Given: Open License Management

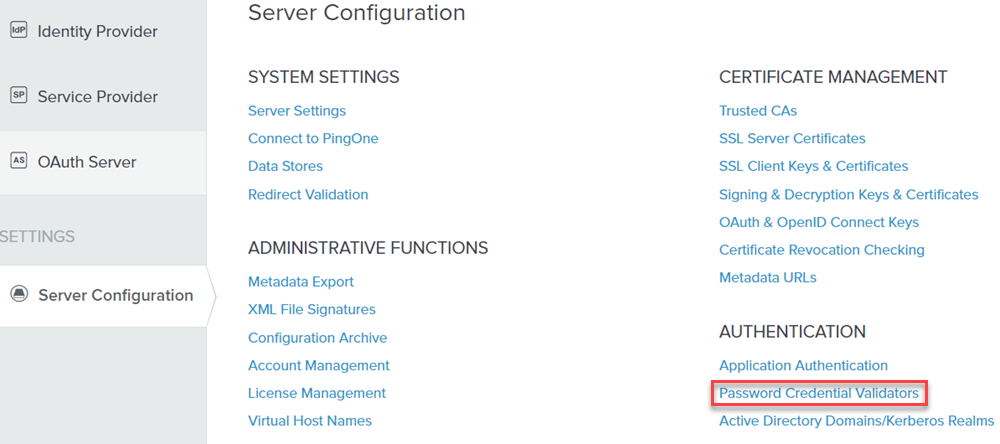Looking at the screenshot, I should tap(317, 393).
